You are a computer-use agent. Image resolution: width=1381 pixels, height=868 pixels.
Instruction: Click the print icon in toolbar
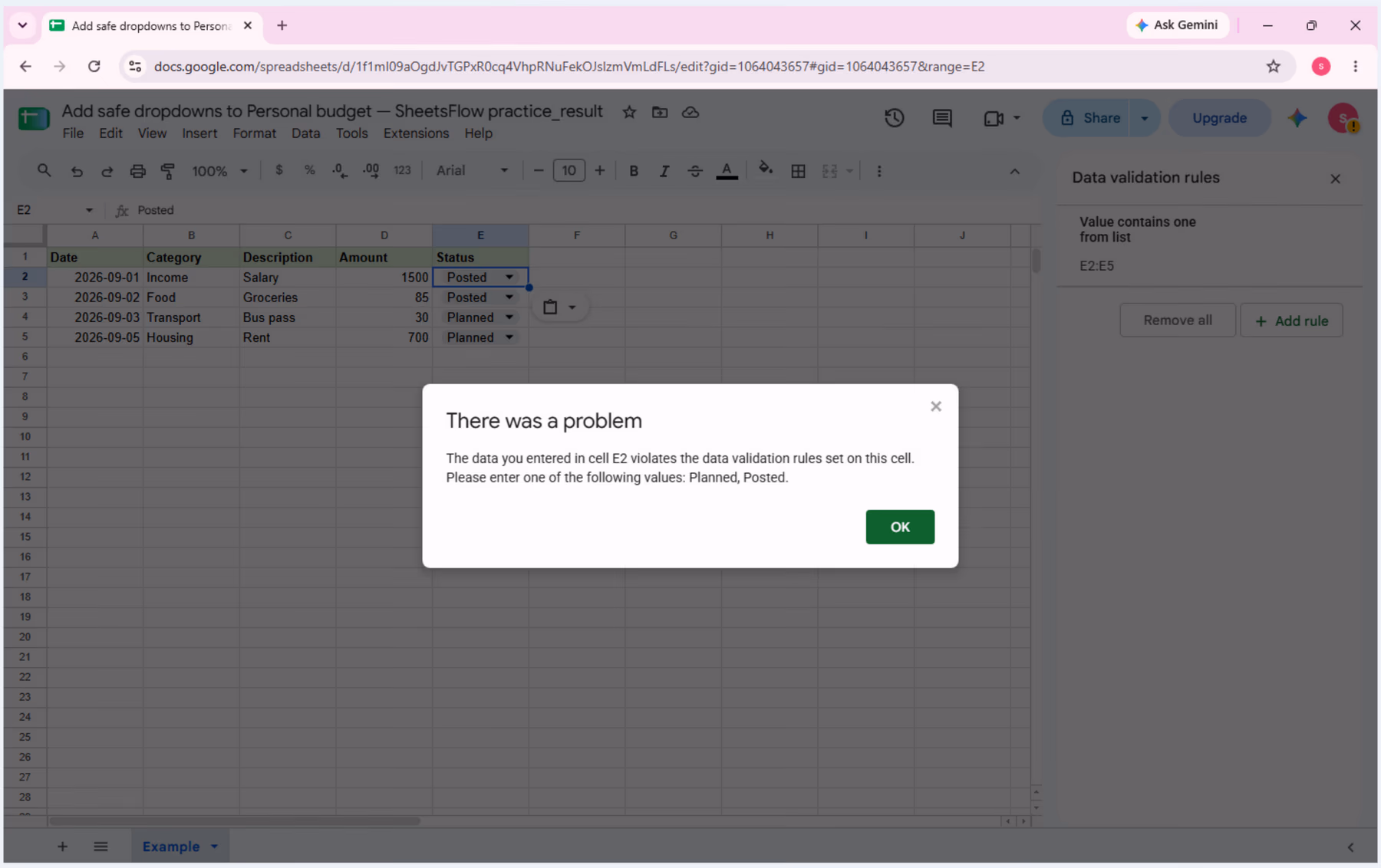[x=137, y=171]
